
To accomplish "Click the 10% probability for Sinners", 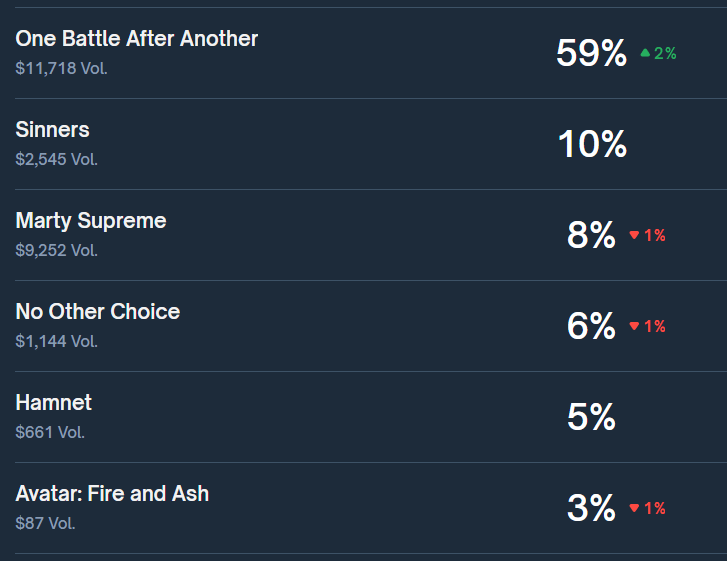I will (592, 145).
